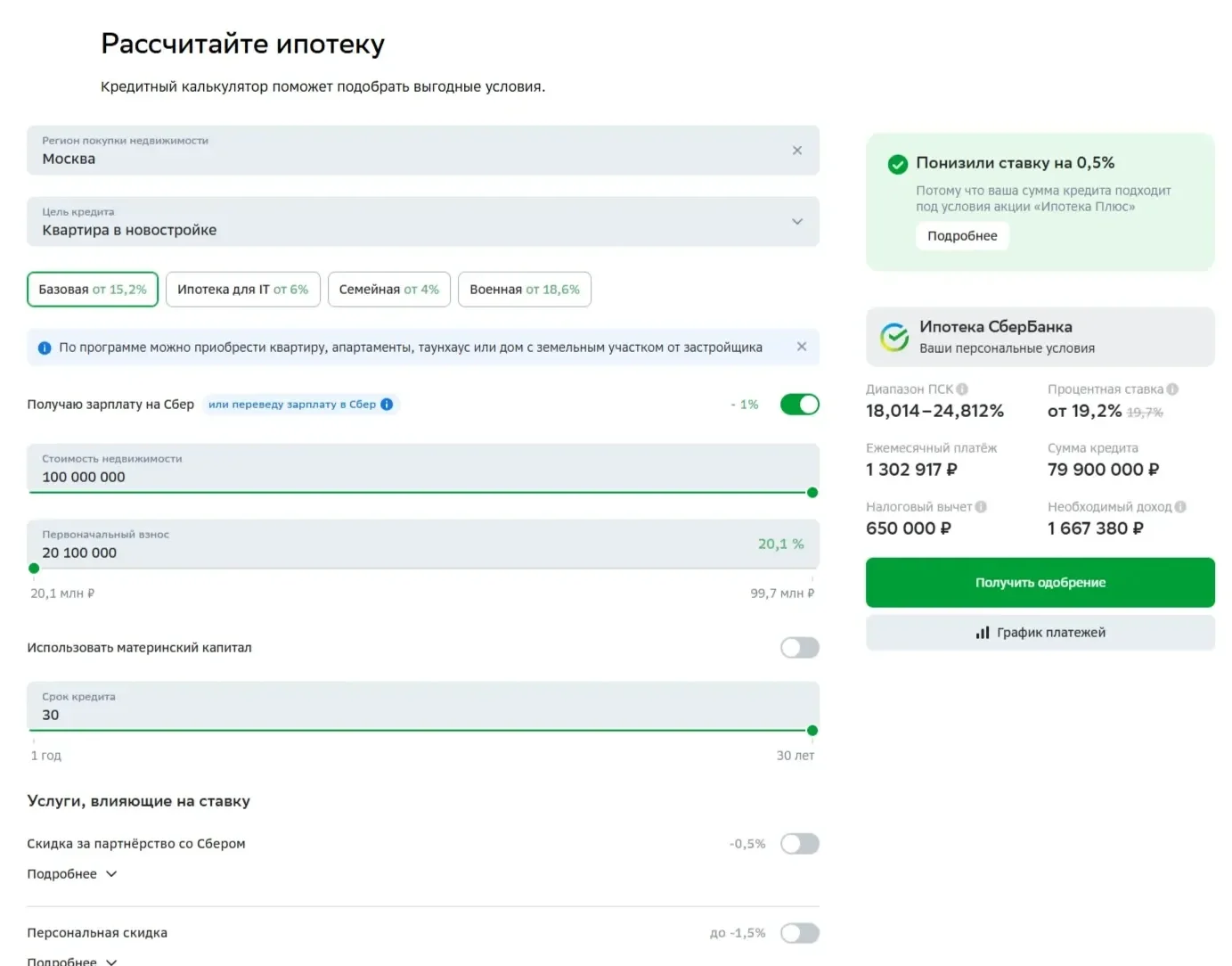The width and height of the screenshot is (1232, 966).
Task: Click the info icon in the blue program notice
Action: pos(45,348)
